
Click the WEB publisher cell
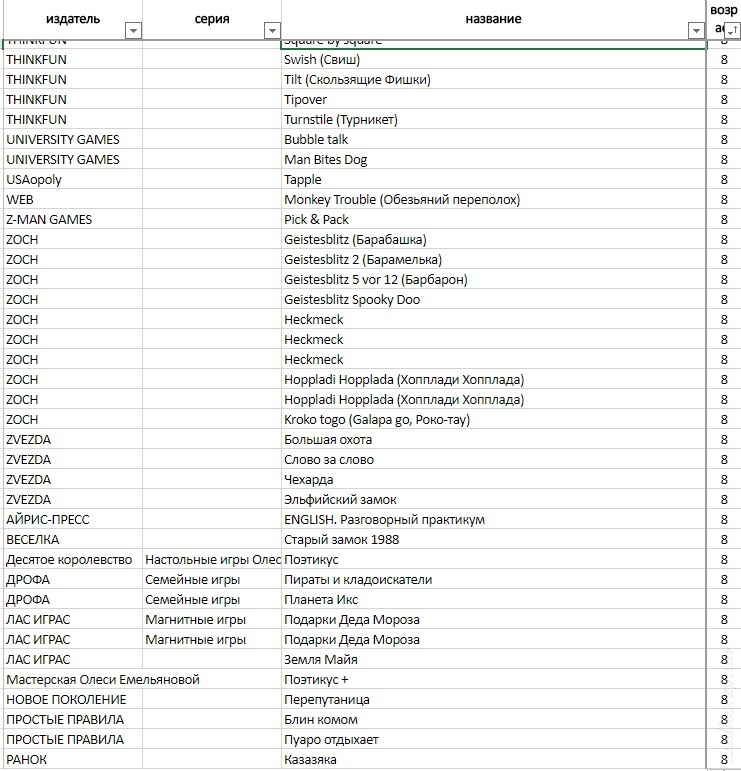click(73, 200)
